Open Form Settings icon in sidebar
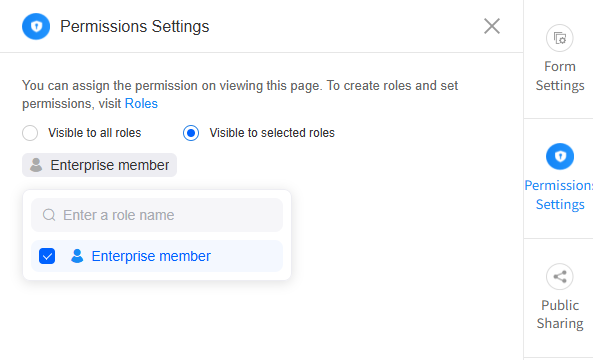This screenshot has width=593, height=360. [x=560, y=38]
